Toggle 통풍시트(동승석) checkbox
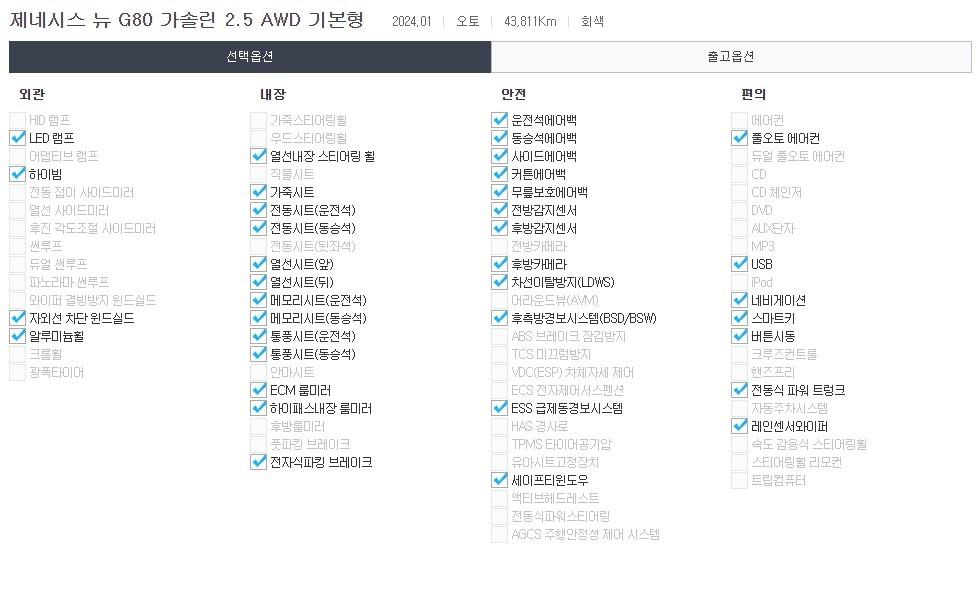This screenshot has height=597, width=977. [x=259, y=355]
